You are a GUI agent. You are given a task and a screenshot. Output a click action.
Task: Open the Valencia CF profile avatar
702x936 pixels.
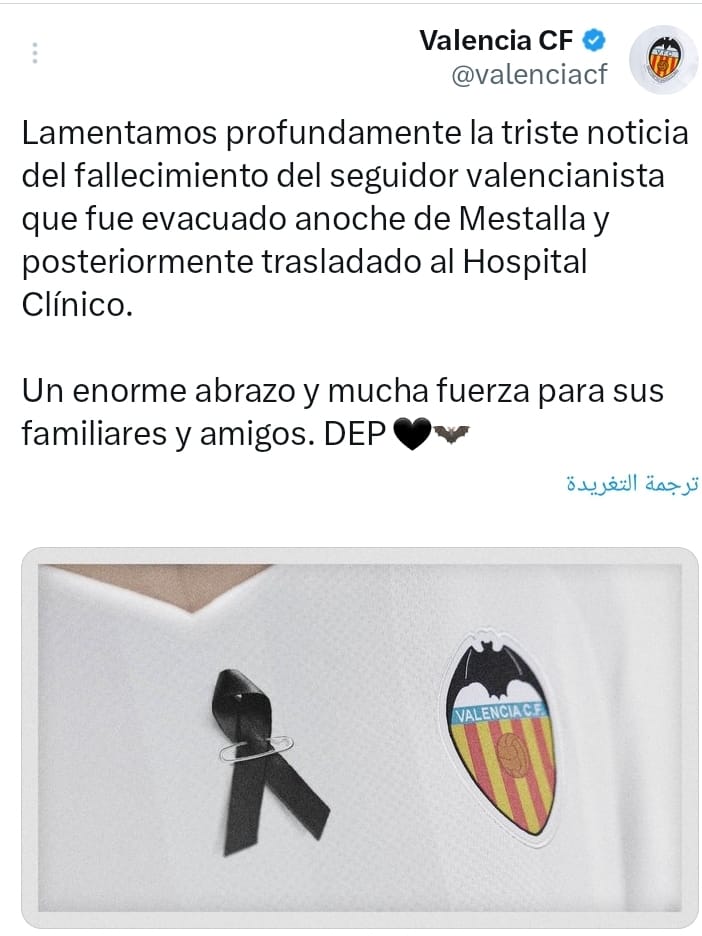pyautogui.click(x=664, y=60)
